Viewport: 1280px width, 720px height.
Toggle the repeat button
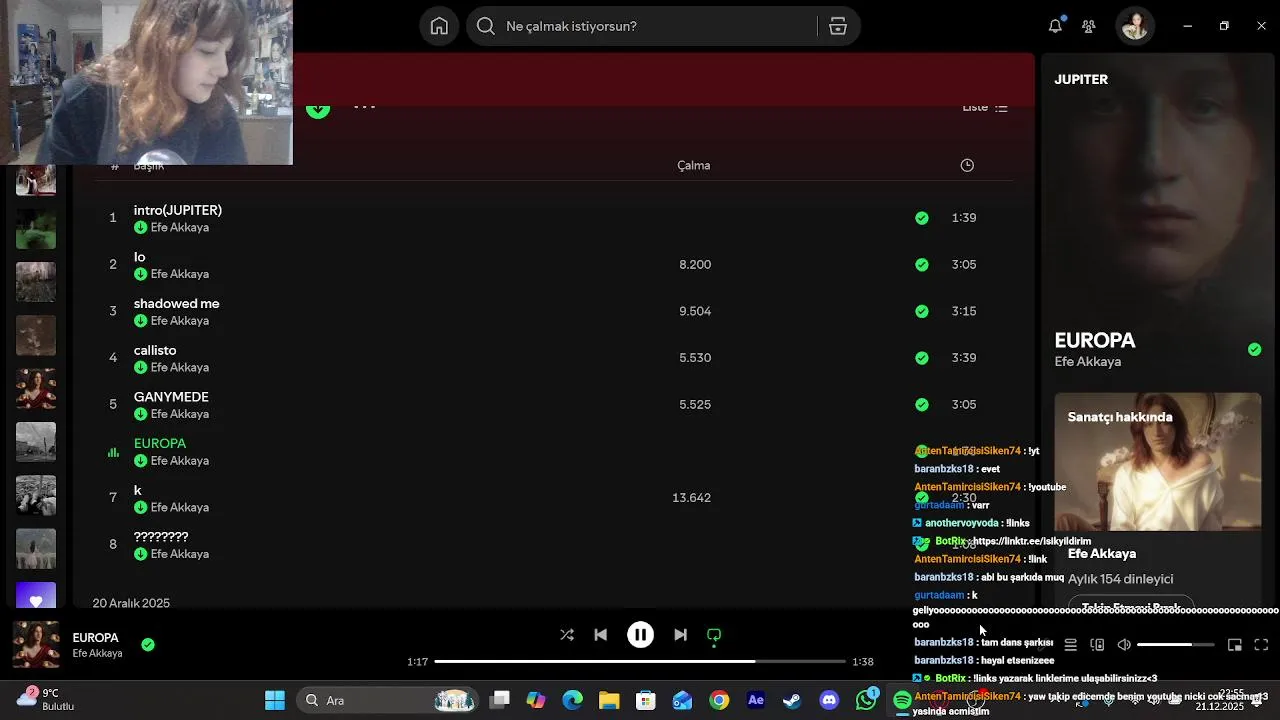coord(714,635)
